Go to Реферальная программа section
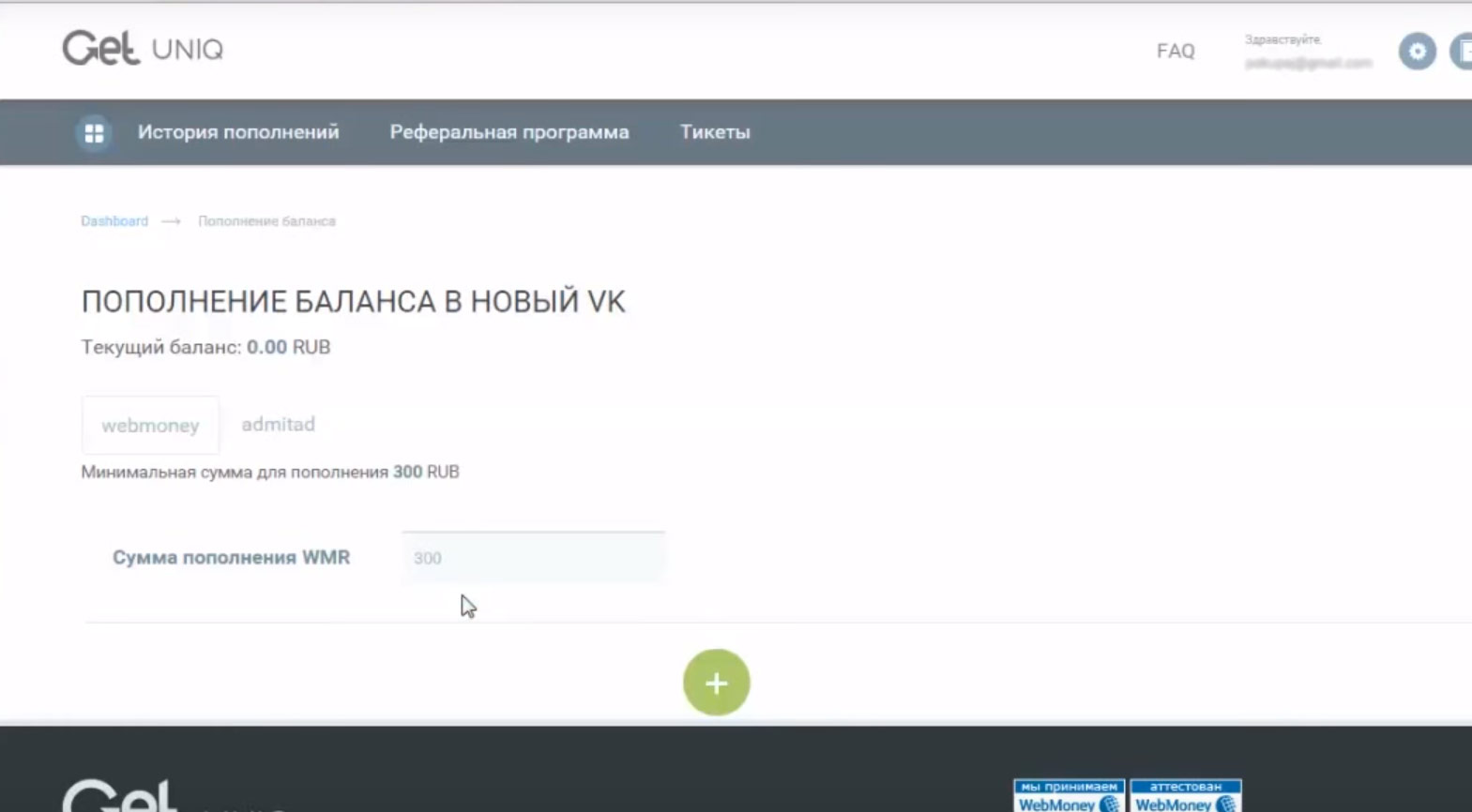The height and width of the screenshot is (812, 1472). pyautogui.click(x=508, y=132)
